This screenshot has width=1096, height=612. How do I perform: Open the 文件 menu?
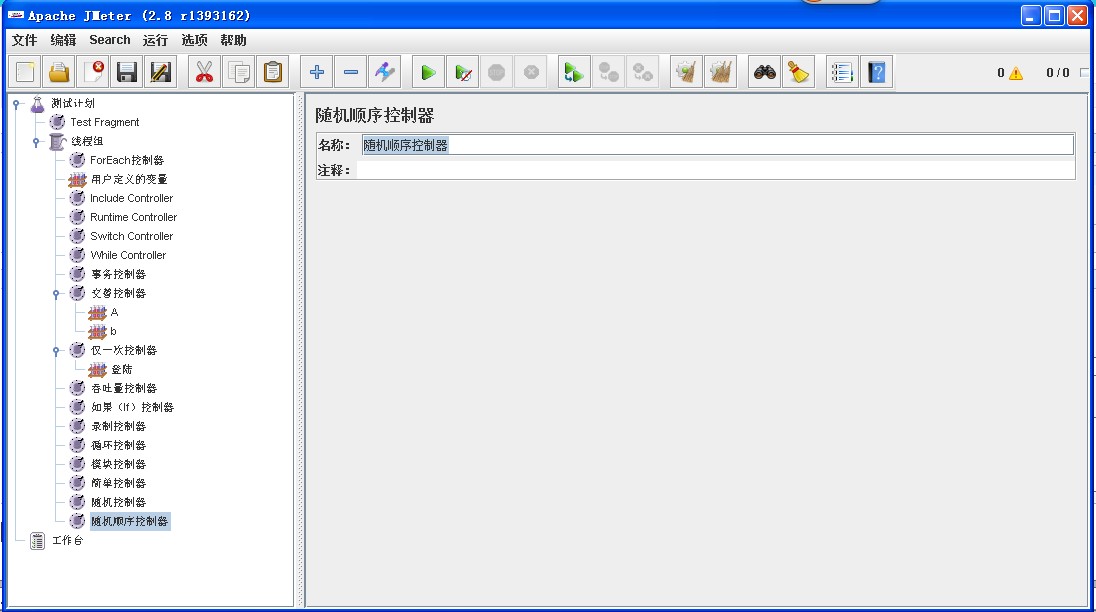pos(24,41)
